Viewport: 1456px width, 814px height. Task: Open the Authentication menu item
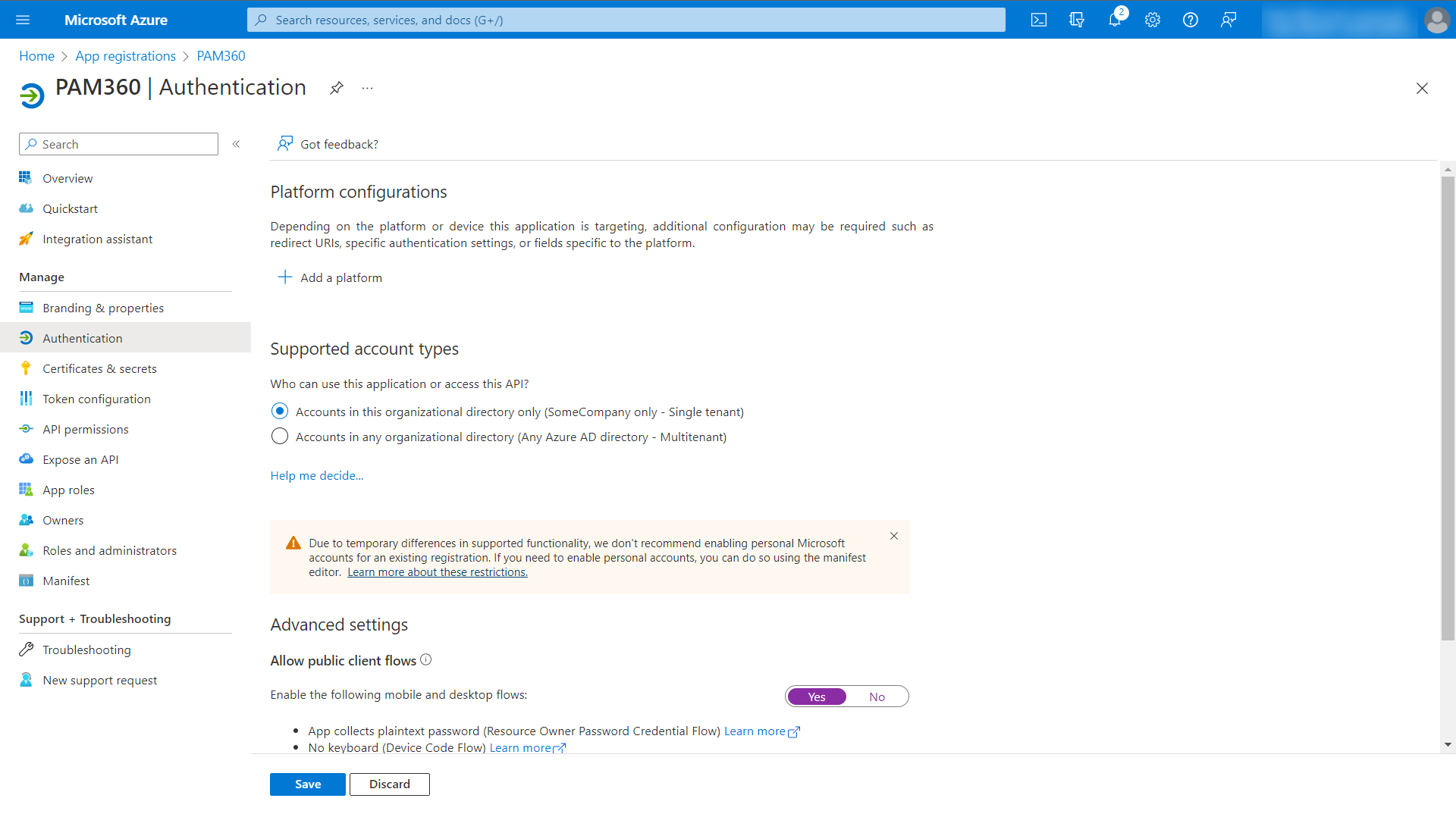(126, 338)
